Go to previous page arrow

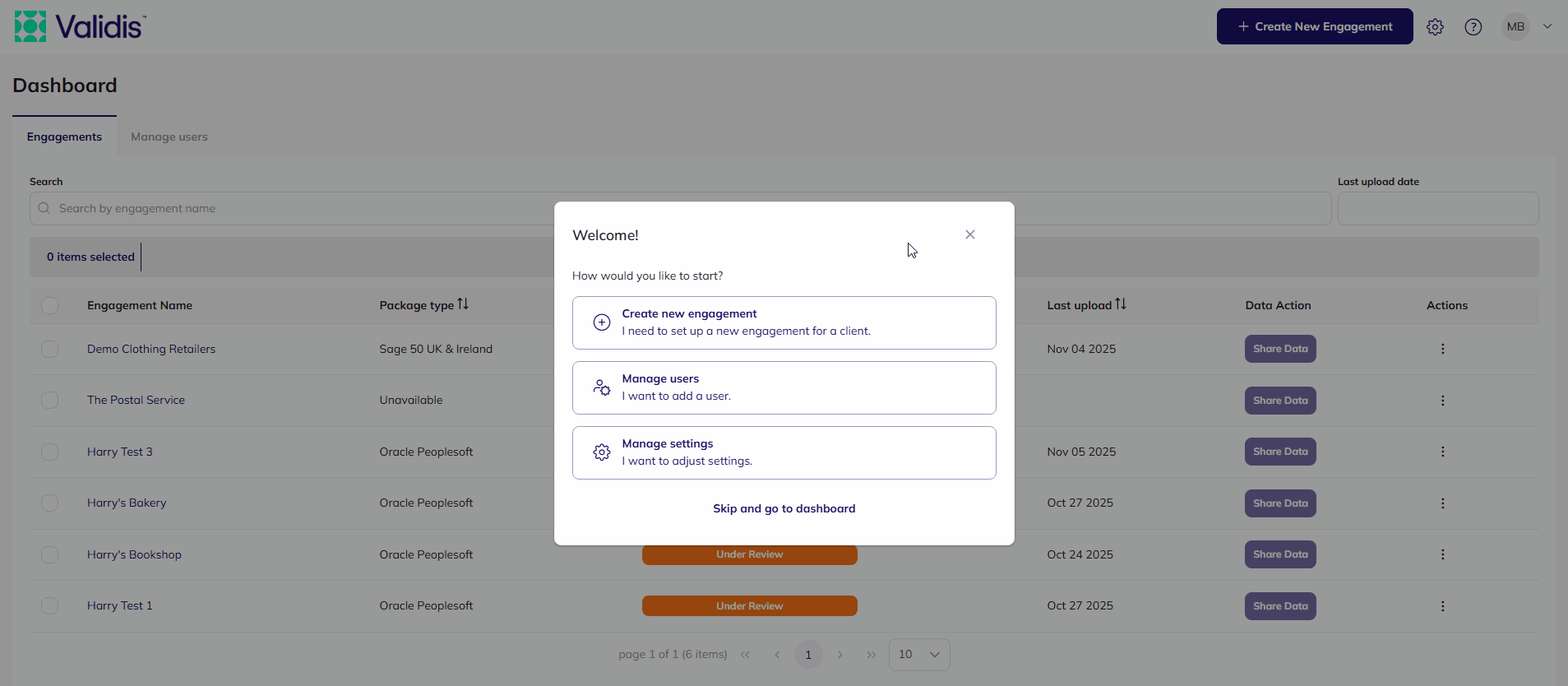coord(777,655)
